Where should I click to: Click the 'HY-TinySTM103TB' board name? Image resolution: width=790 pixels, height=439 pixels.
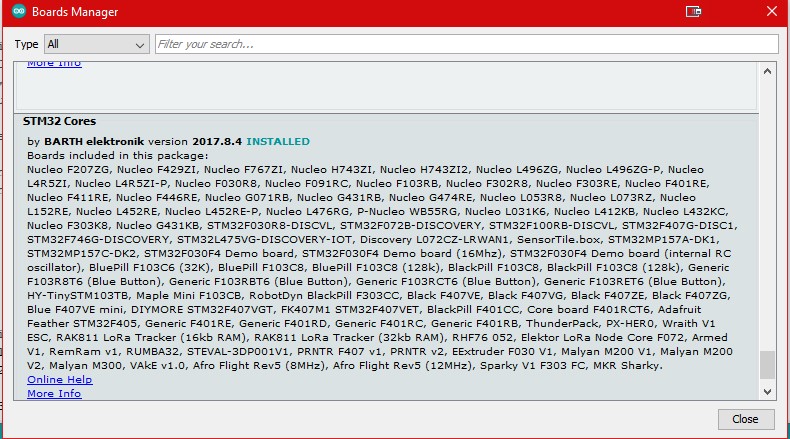78,295
